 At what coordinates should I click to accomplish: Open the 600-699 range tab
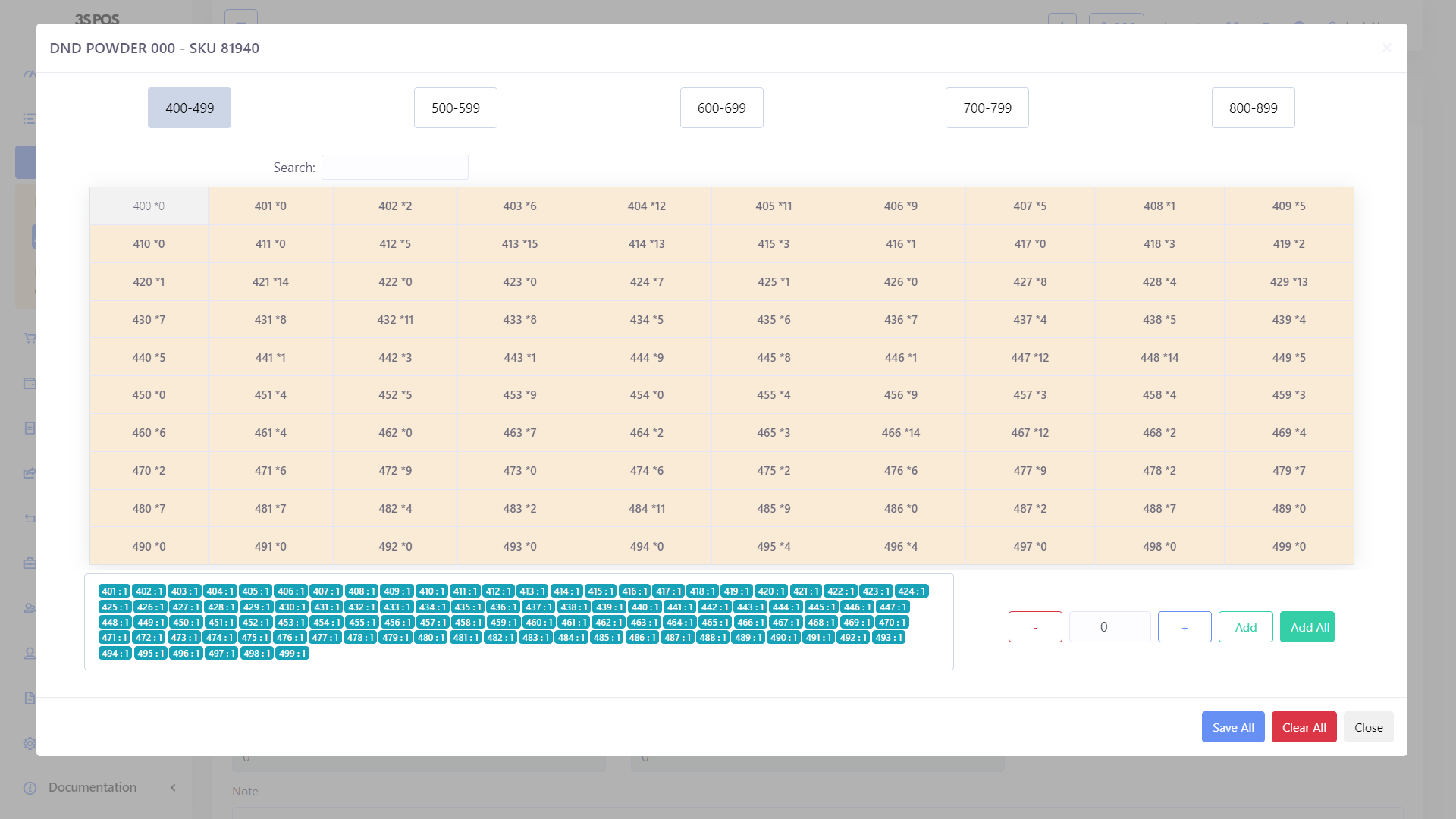point(721,108)
